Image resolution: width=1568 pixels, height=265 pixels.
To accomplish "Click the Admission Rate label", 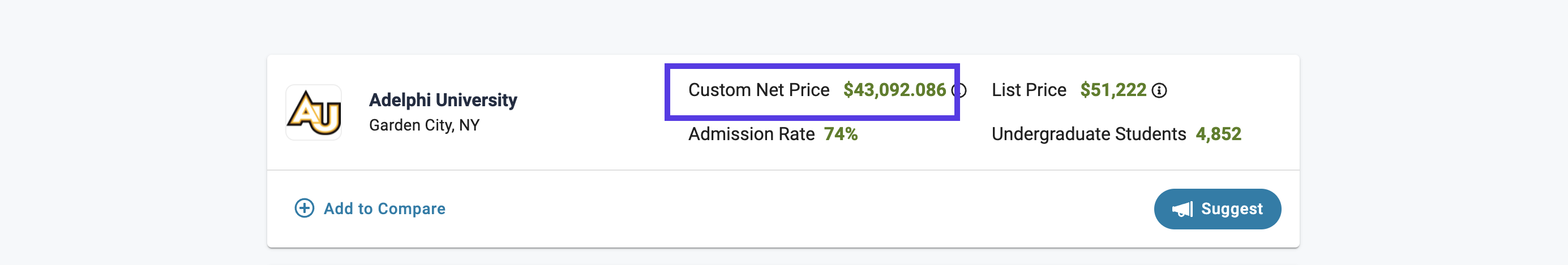I will (751, 134).
